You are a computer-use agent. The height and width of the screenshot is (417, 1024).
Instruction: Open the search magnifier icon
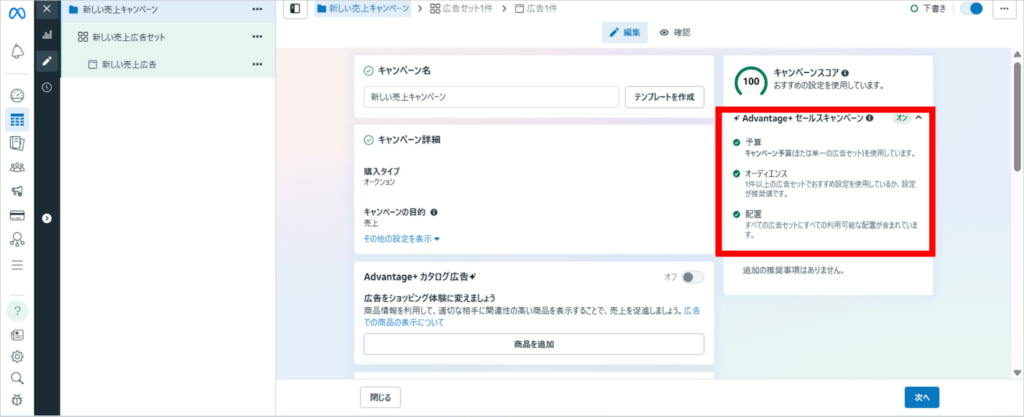pyautogui.click(x=18, y=378)
